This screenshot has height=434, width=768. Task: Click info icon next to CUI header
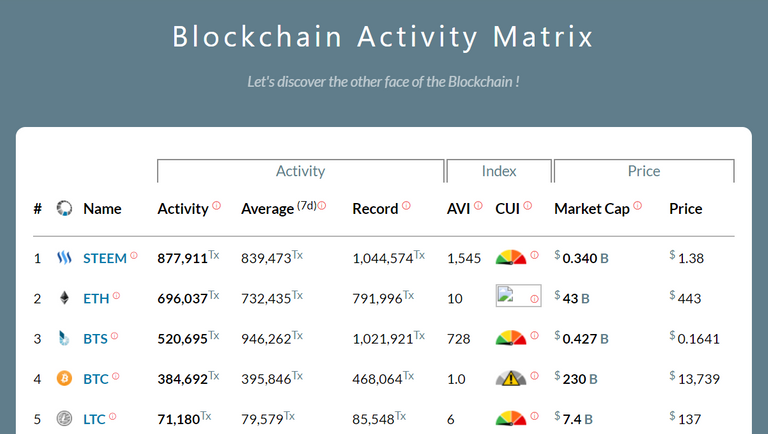[528, 205]
